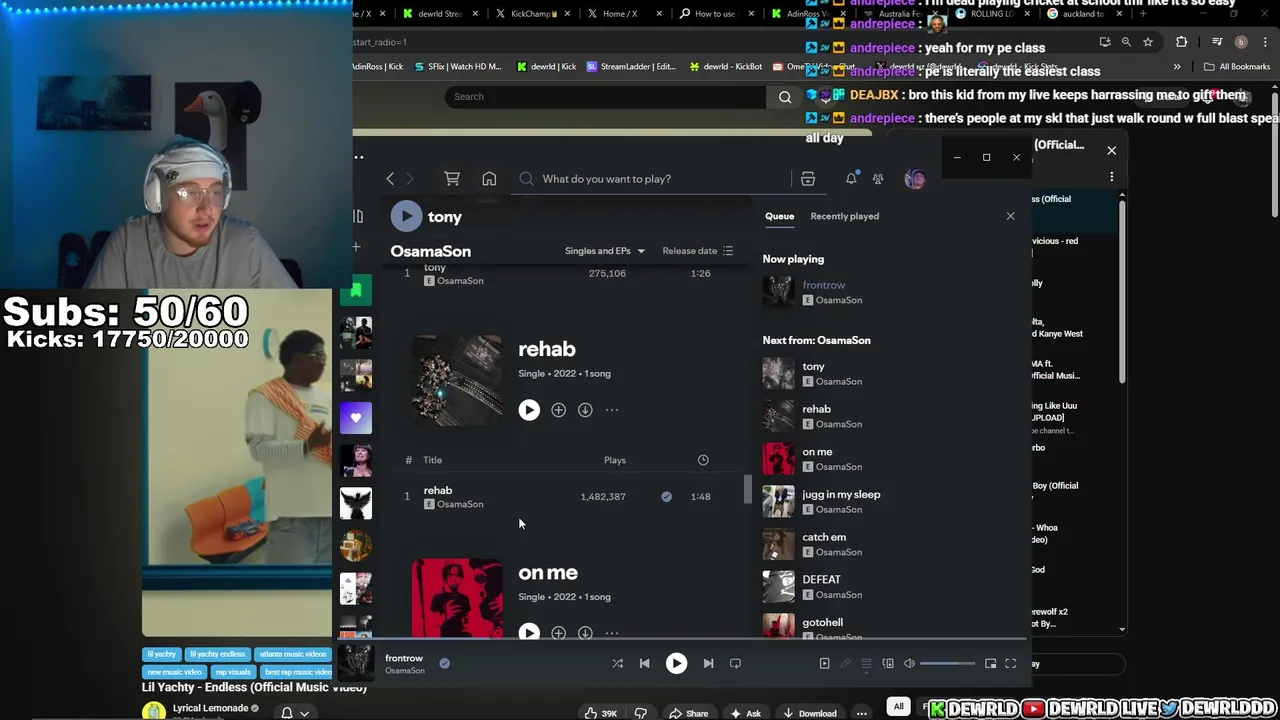Viewport: 1280px width, 720px height.
Task: Open YouTube more actions menu
Action: click(x=861, y=713)
